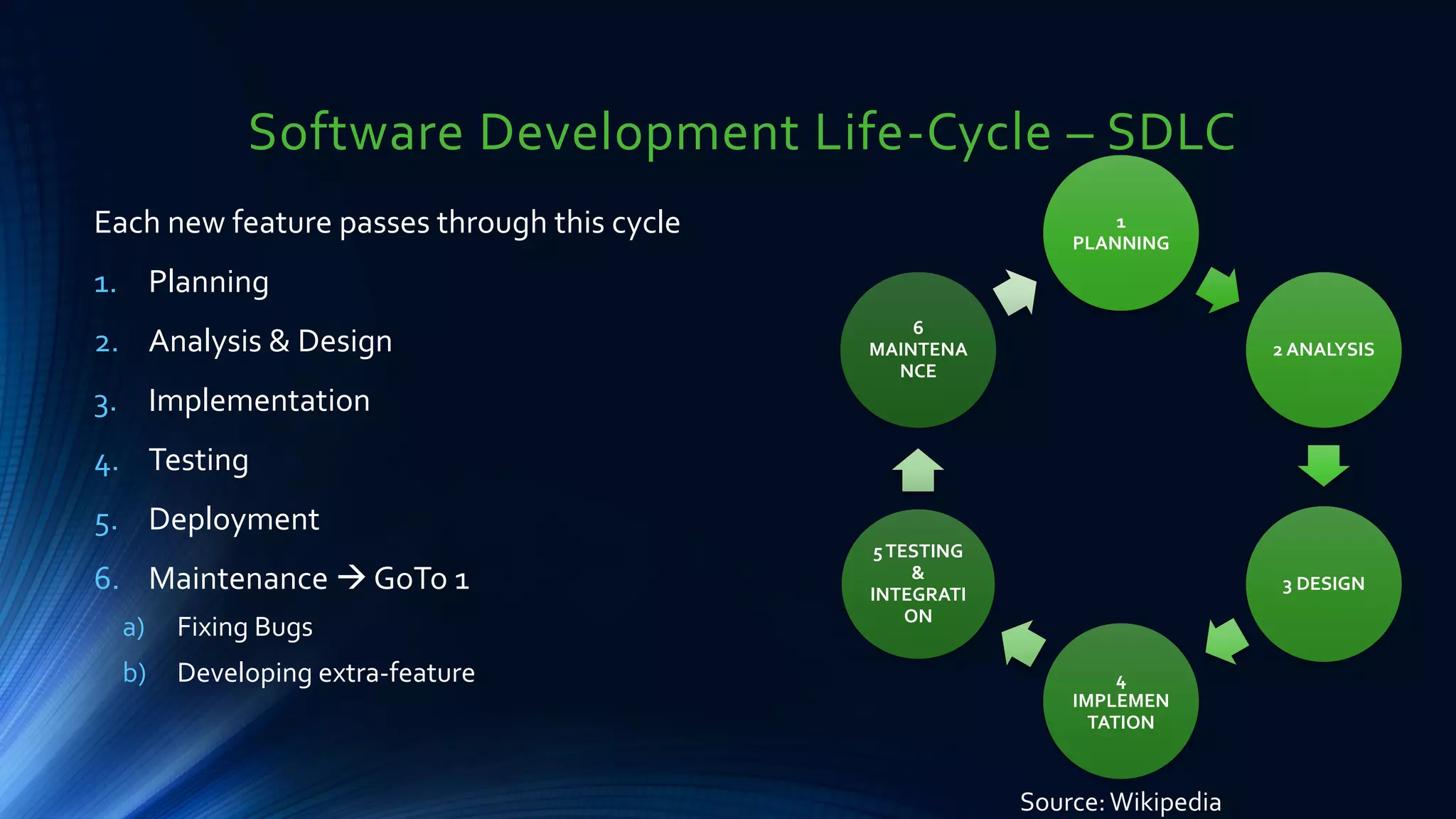
Task: Click arrow between Design and Implementation
Action: pos(1226,641)
